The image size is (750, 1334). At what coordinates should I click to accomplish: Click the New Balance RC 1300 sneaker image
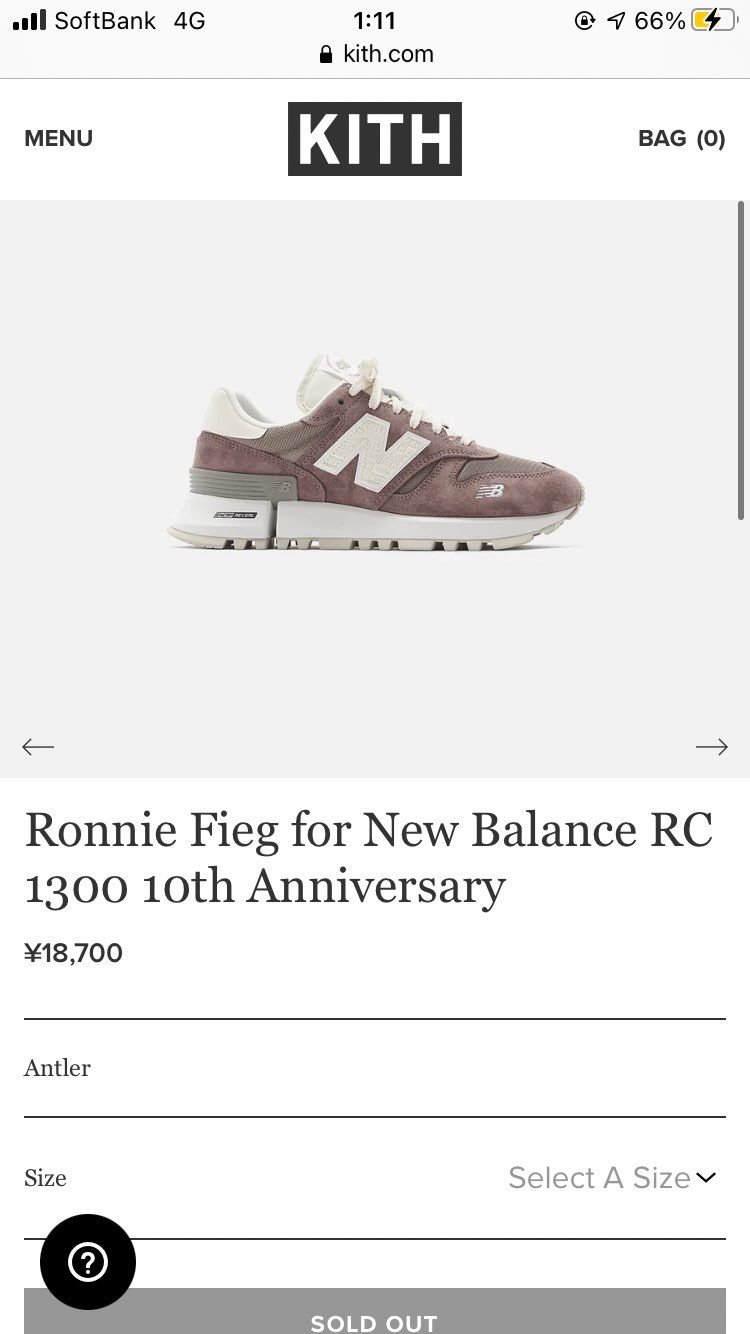[376, 455]
